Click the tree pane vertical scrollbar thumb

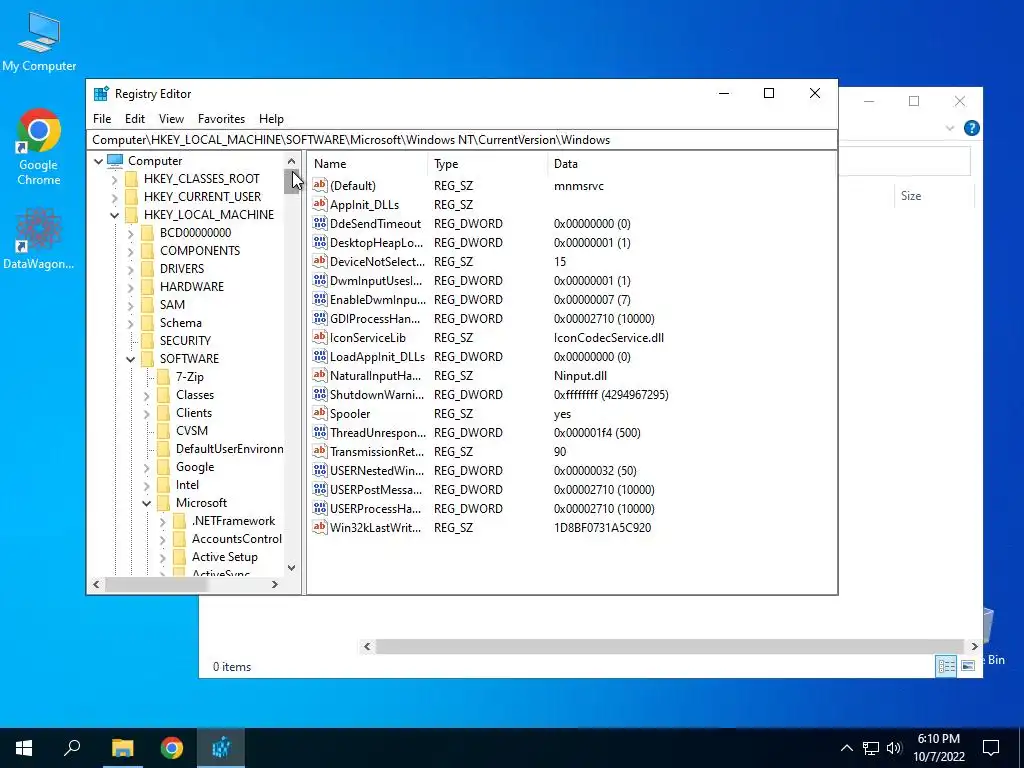click(291, 182)
